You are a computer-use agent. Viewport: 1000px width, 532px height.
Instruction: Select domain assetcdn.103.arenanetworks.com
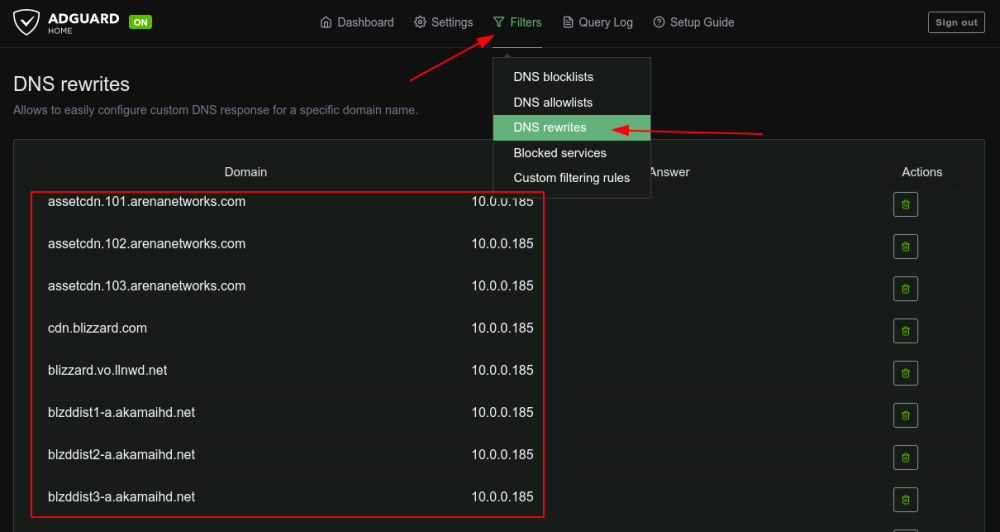click(147, 286)
